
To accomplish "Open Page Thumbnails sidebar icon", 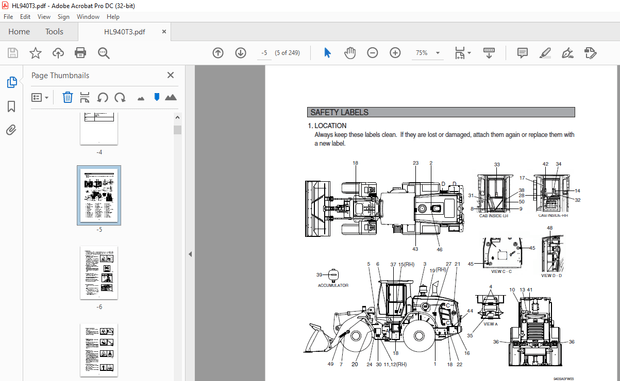I will (11, 82).
